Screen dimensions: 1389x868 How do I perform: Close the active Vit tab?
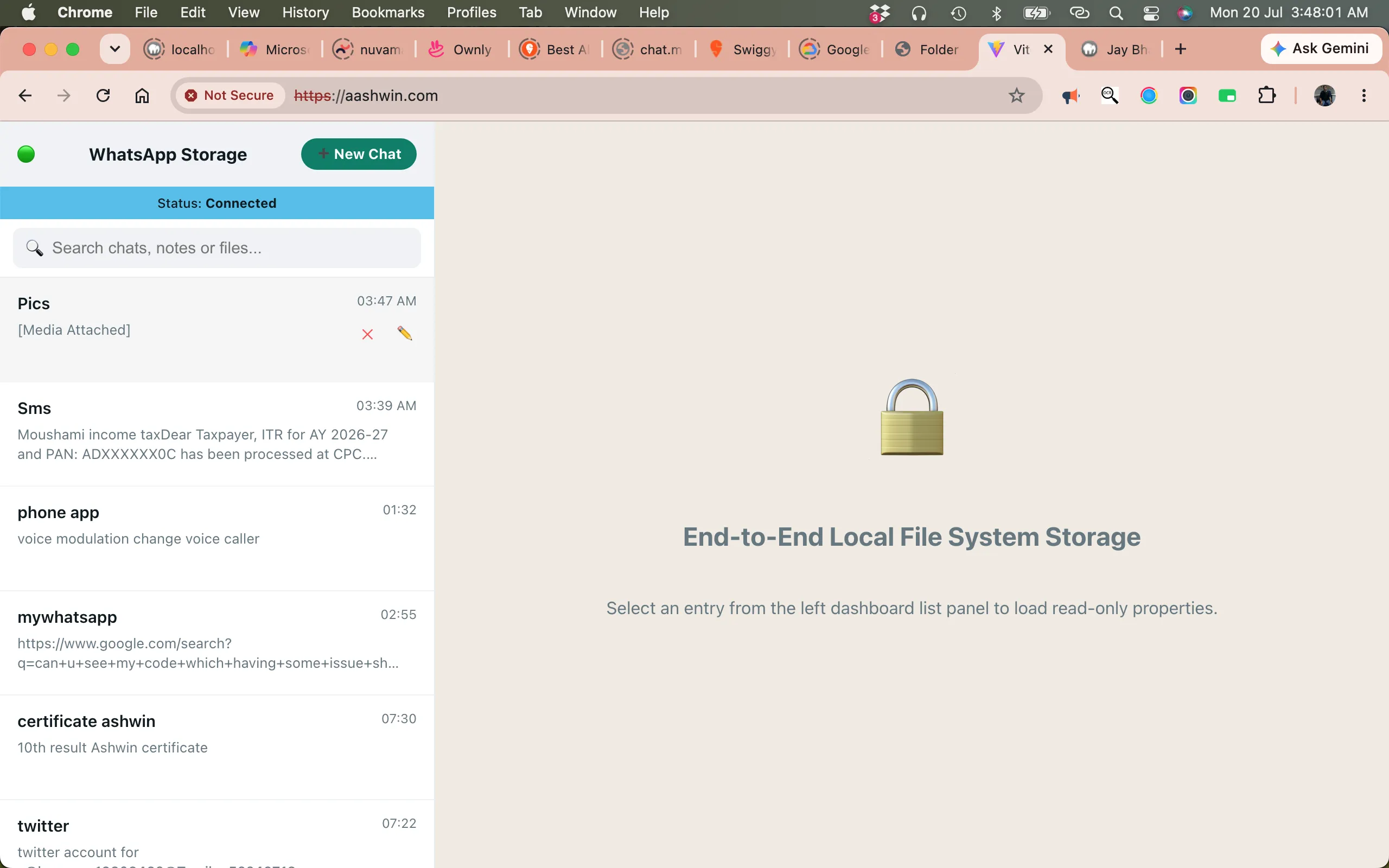(1048, 49)
